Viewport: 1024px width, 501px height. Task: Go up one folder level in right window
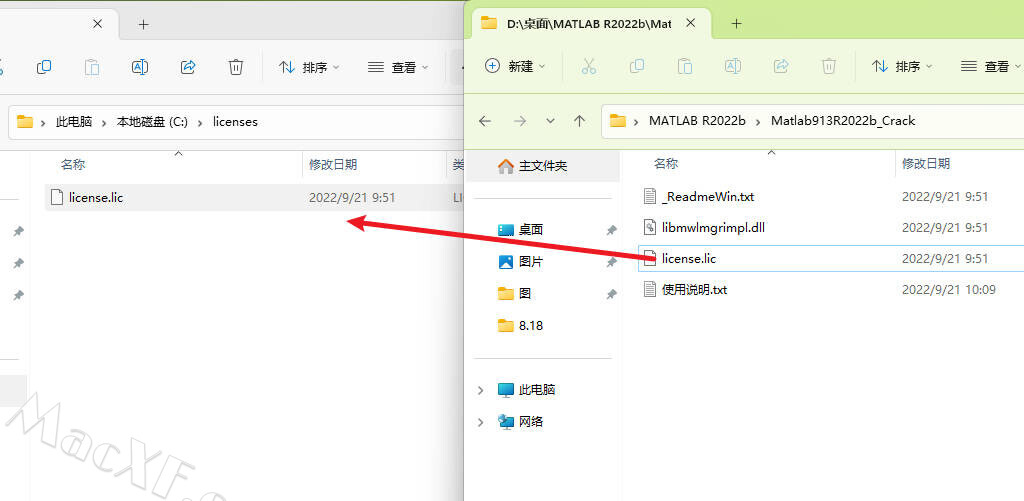(579, 121)
